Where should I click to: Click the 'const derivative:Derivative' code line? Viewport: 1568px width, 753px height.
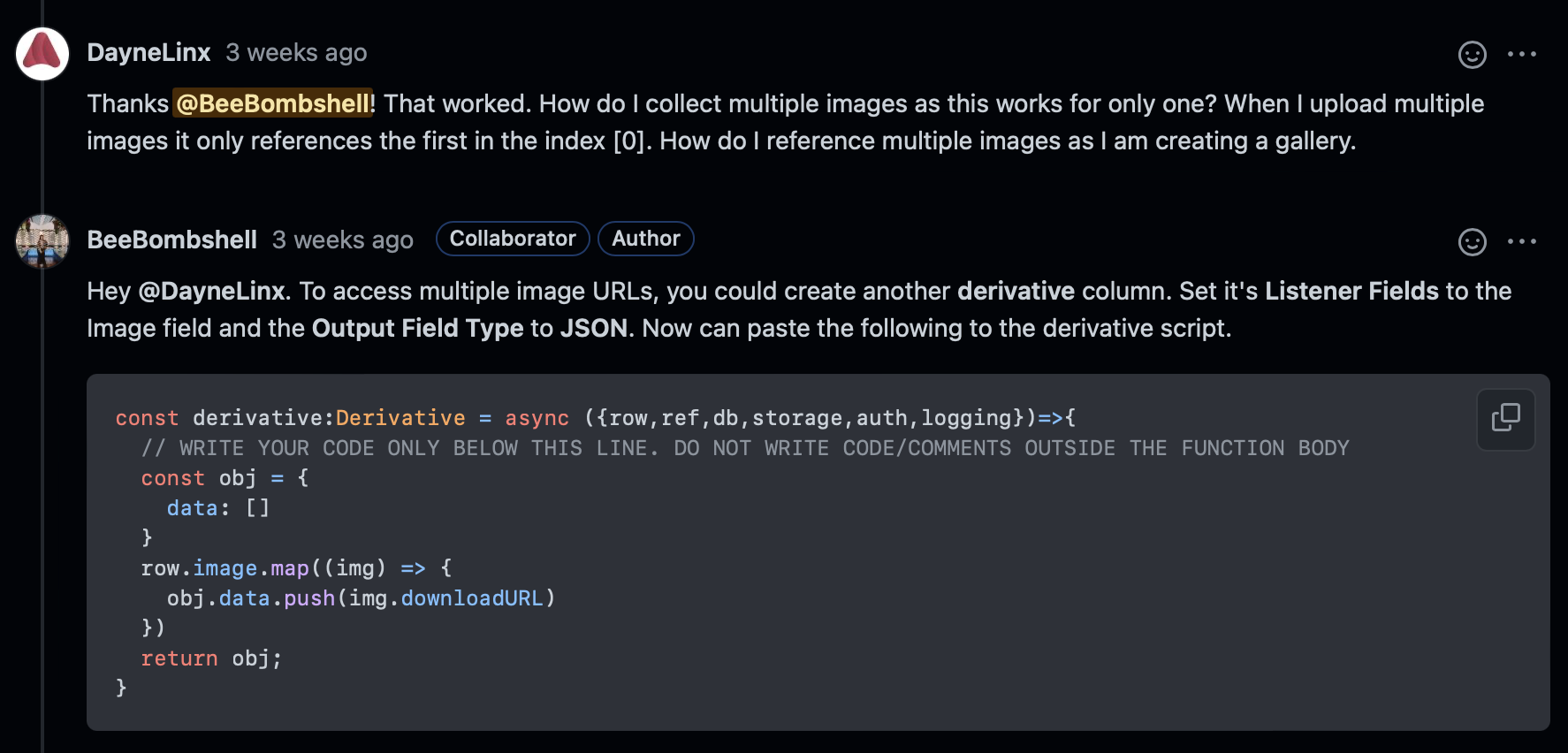[x=290, y=418]
